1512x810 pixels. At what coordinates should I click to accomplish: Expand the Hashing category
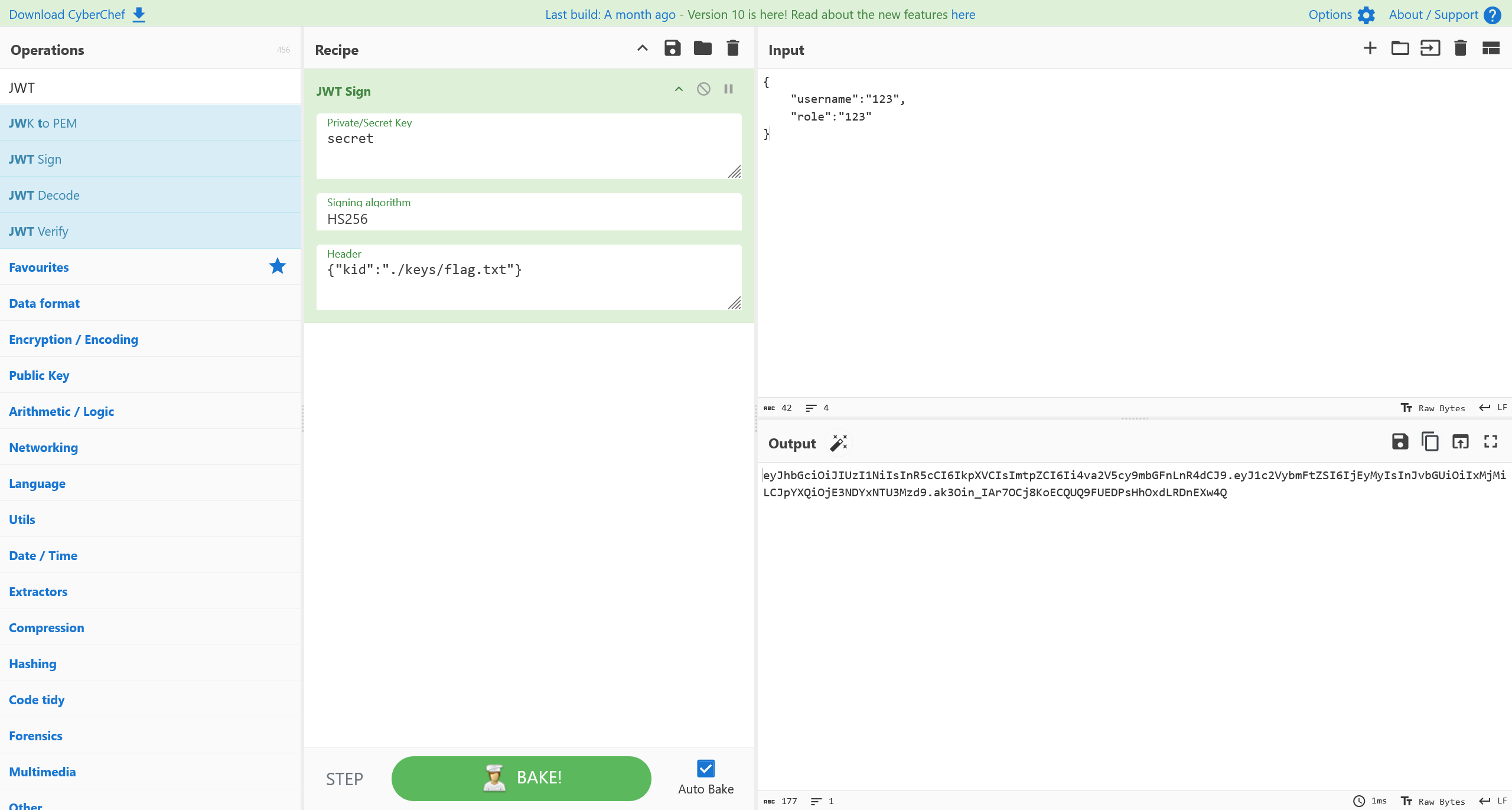[150, 663]
